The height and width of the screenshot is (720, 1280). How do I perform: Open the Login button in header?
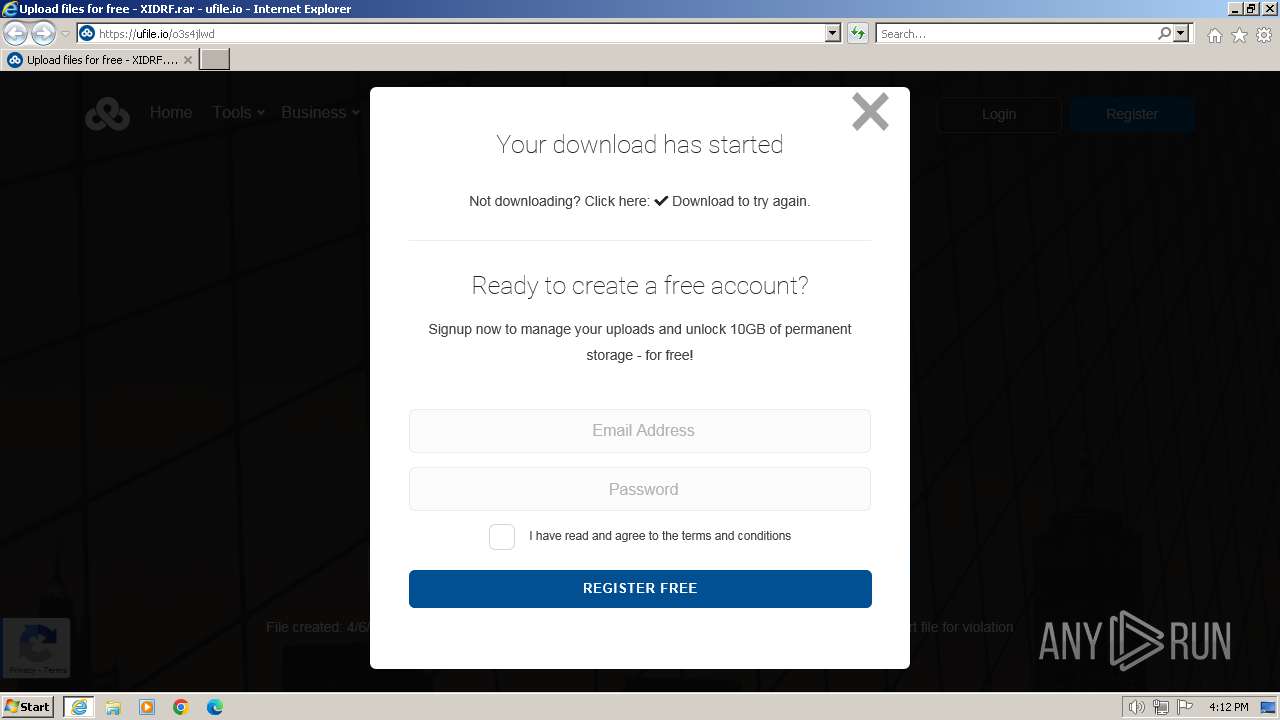coord(999,114)
